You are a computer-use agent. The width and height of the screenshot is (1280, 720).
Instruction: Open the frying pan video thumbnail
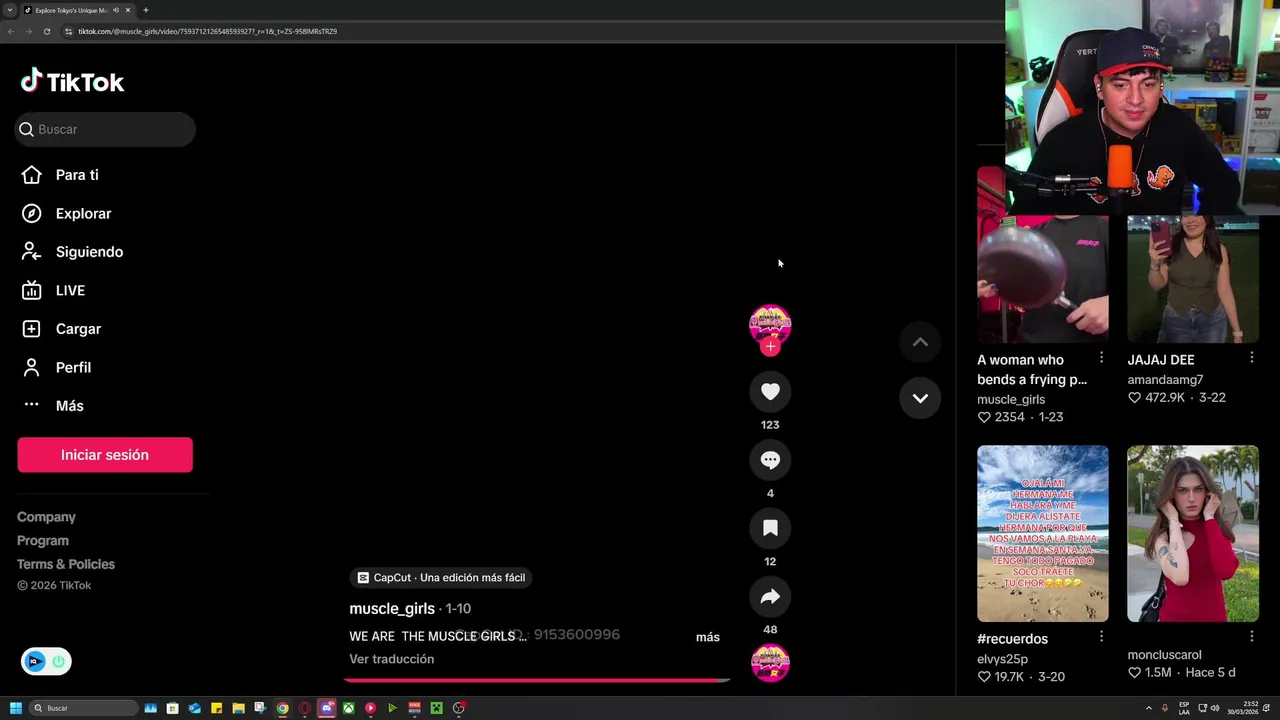click(x=1043, y=255)
